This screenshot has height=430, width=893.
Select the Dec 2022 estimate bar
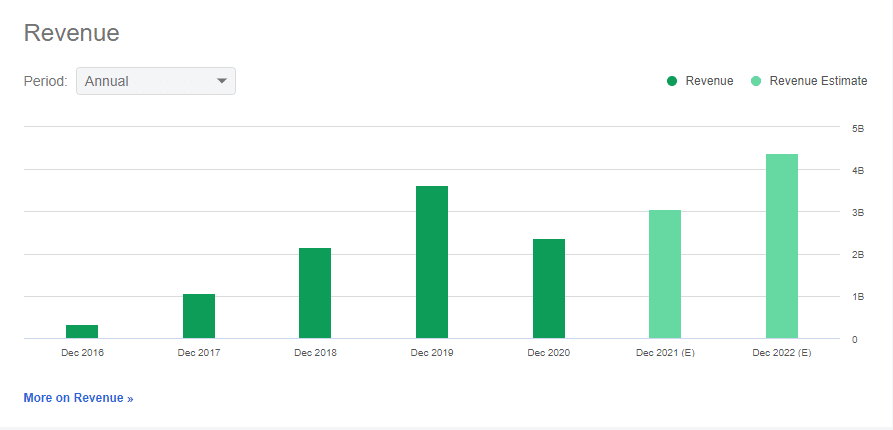coord(781,246)
